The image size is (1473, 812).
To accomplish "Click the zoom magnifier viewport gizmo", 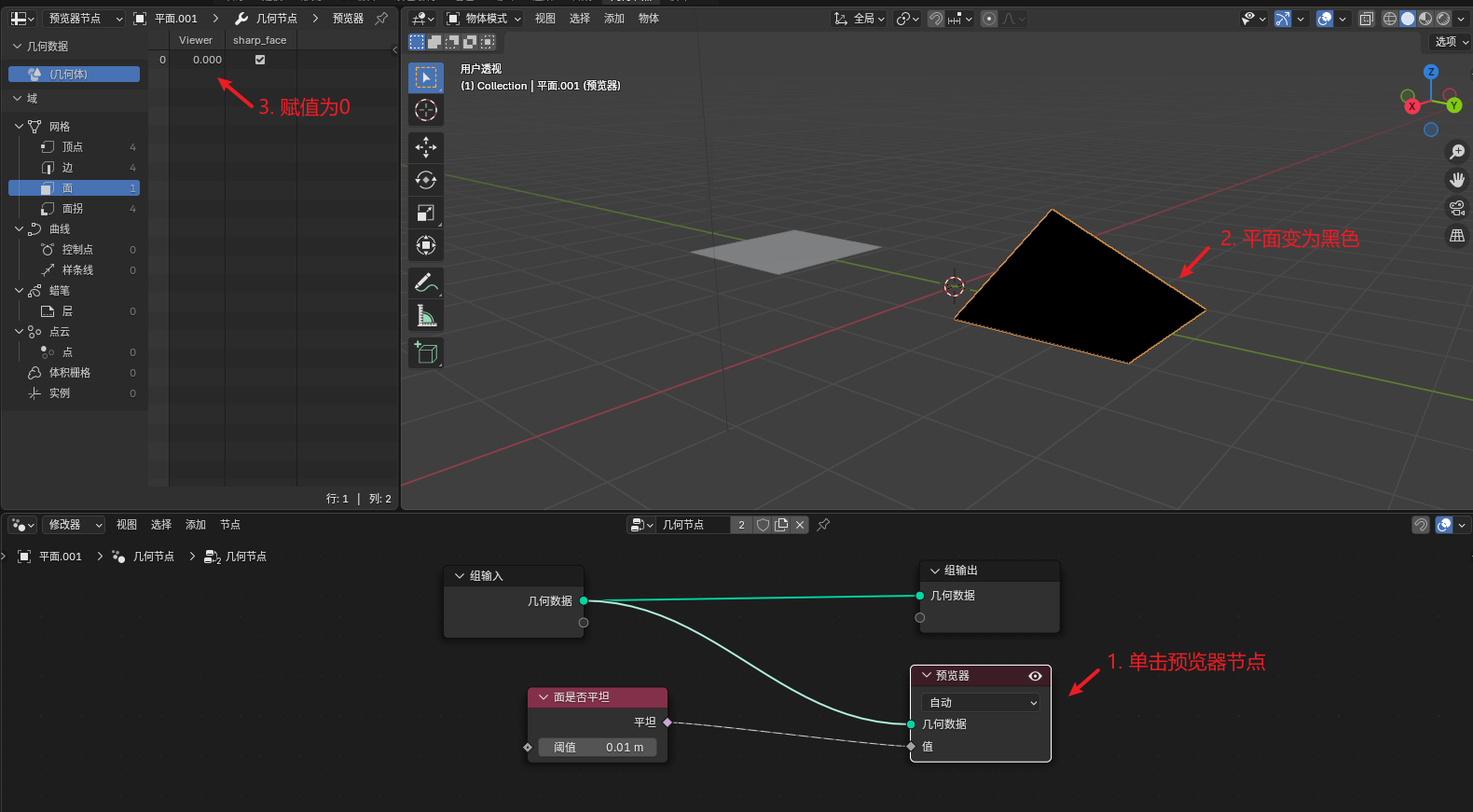I will pyautogui.click(x=1457, y=152).
